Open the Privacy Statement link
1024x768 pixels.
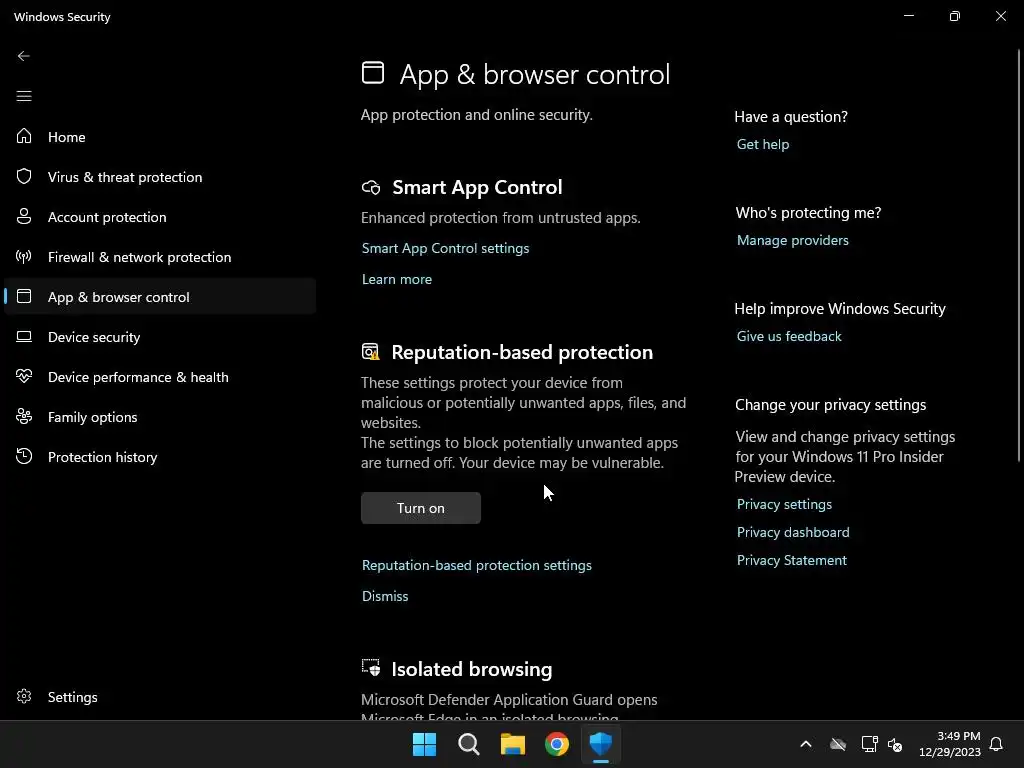(x=792, y=560)
